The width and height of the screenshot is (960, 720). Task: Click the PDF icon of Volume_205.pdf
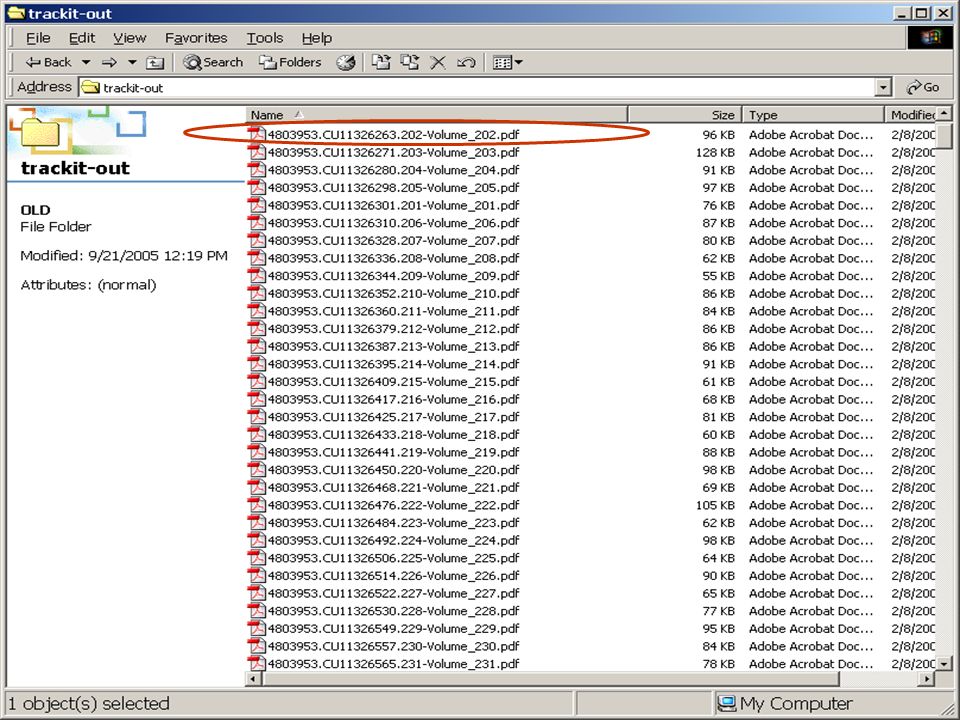[x=257, y=188]
